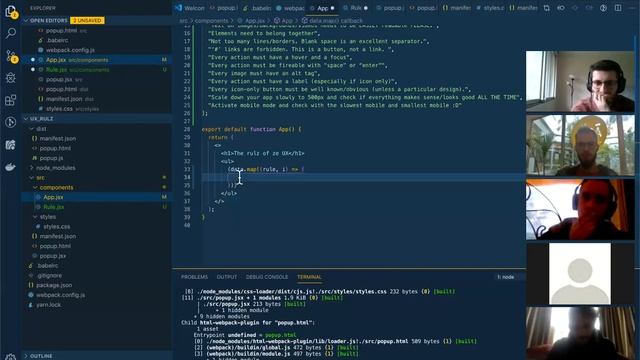Switch to the .babelrc editor tab
Image resolution: width=640 pixels, height=360 pixels.
pos(257,8)
